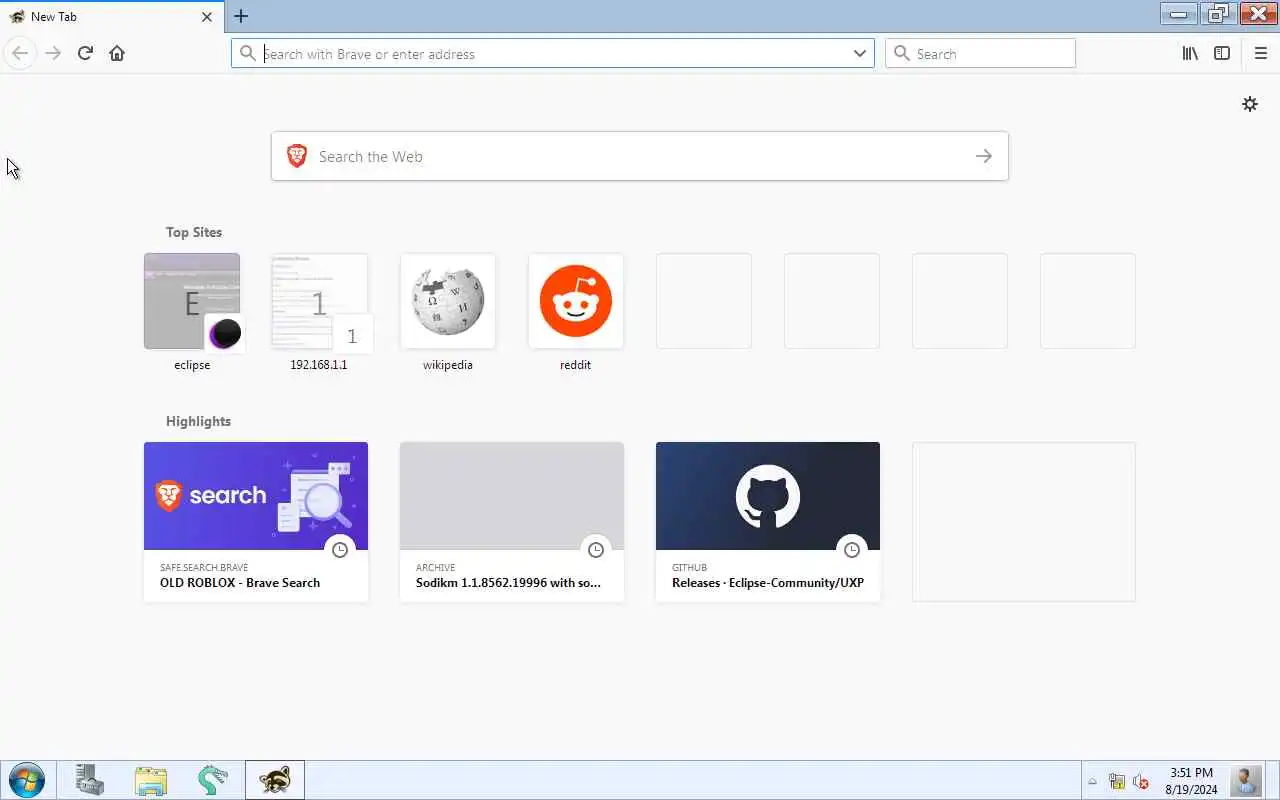The height and width of the screenshot is (800, 1280).
Task: Click the user picture icon in taskbar corner
Action: [x=1246, y=780]
